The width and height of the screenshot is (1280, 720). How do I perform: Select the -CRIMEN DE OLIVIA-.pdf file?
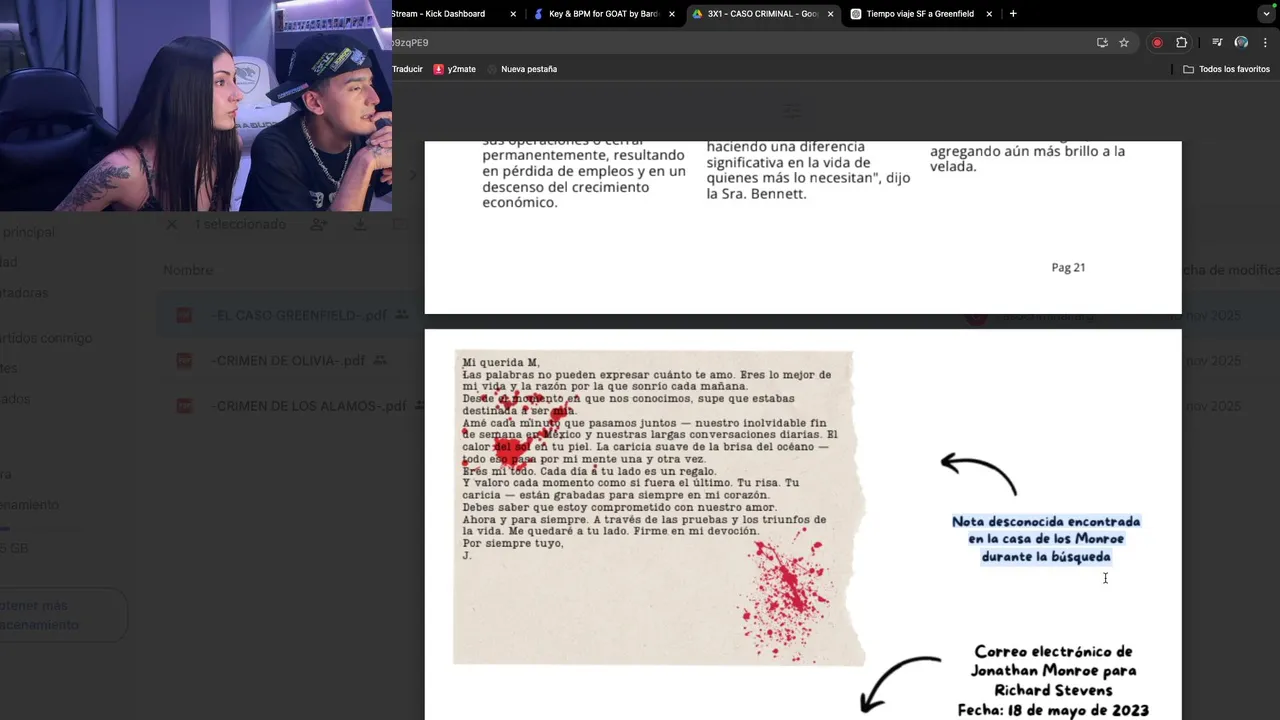click(289, 360)
